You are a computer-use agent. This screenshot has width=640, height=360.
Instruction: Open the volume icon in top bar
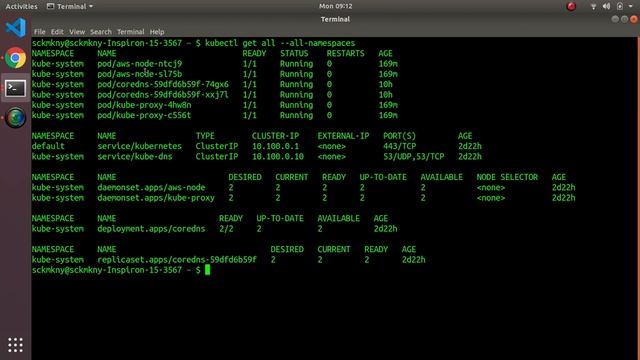607,6
